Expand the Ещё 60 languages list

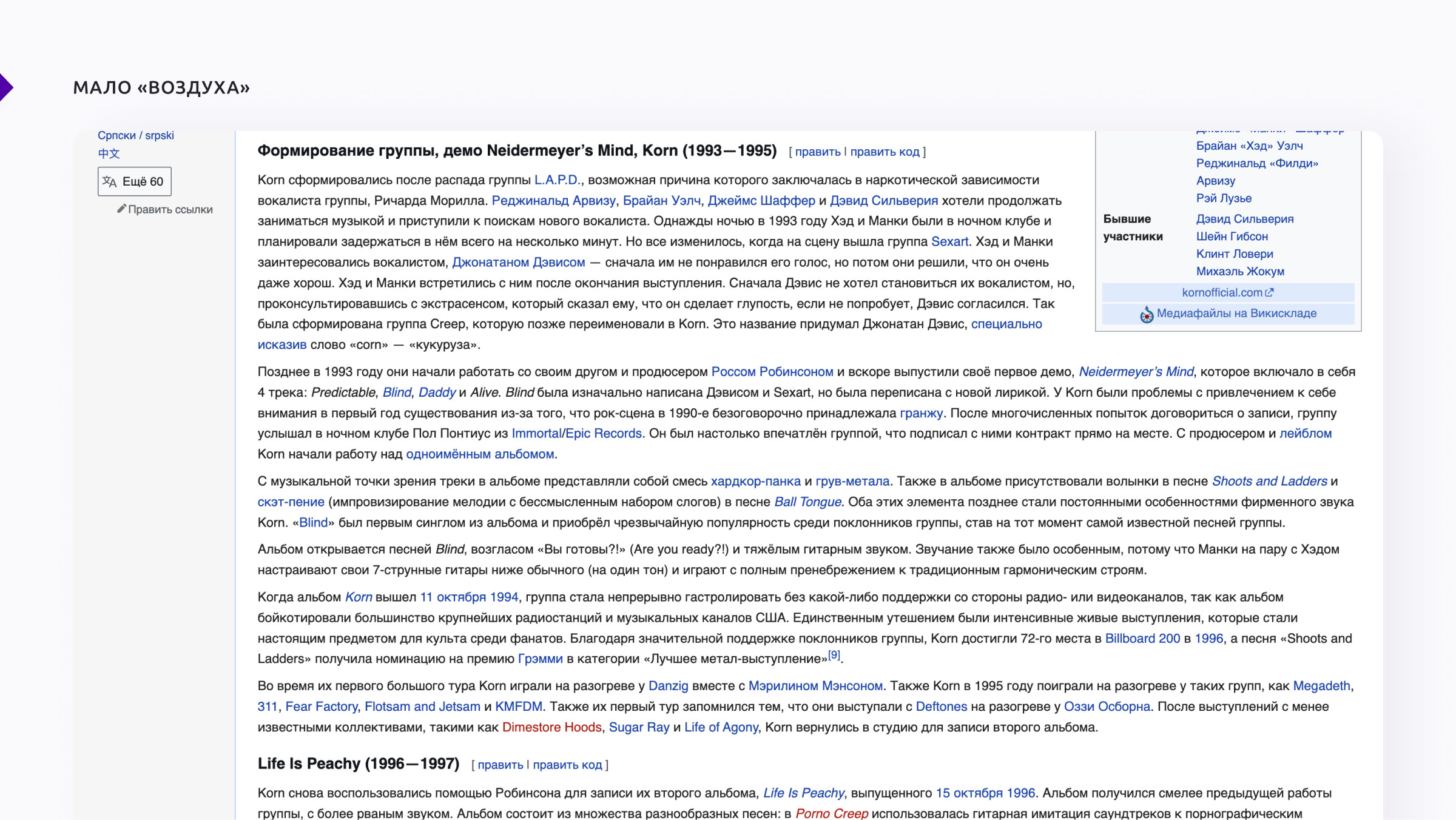point(135,181)
